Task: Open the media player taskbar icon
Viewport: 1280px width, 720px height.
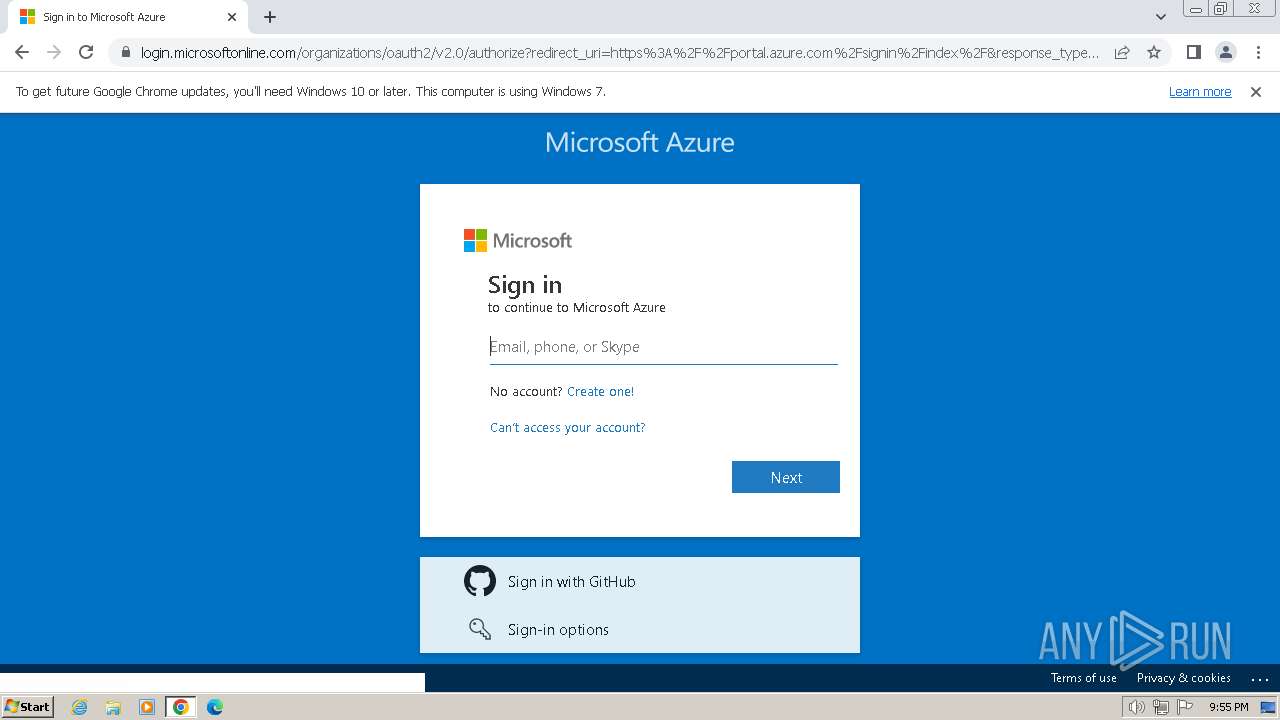Action: coord(146,707)
